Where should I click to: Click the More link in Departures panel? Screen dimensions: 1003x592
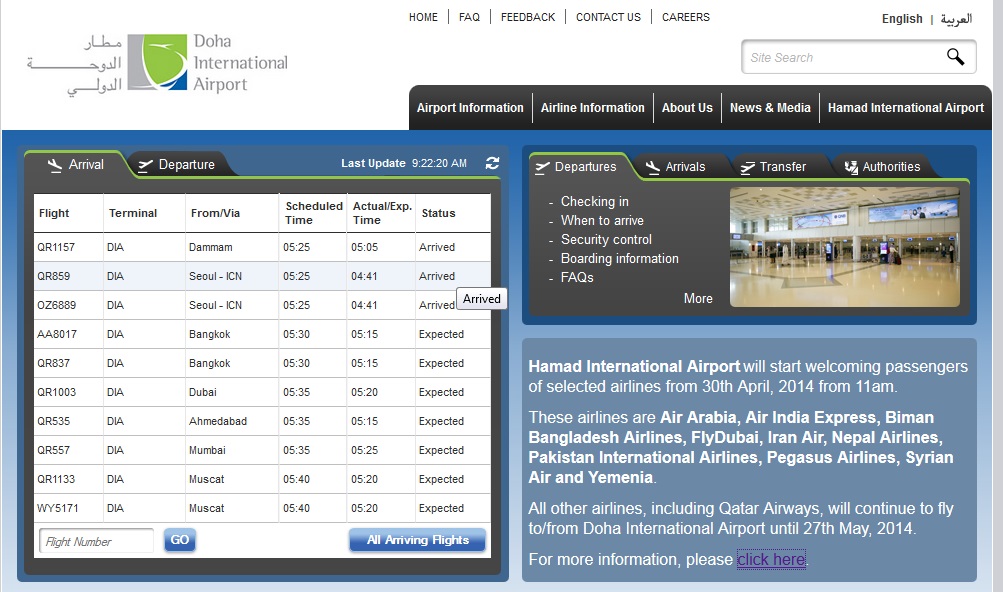coord(698,298)
